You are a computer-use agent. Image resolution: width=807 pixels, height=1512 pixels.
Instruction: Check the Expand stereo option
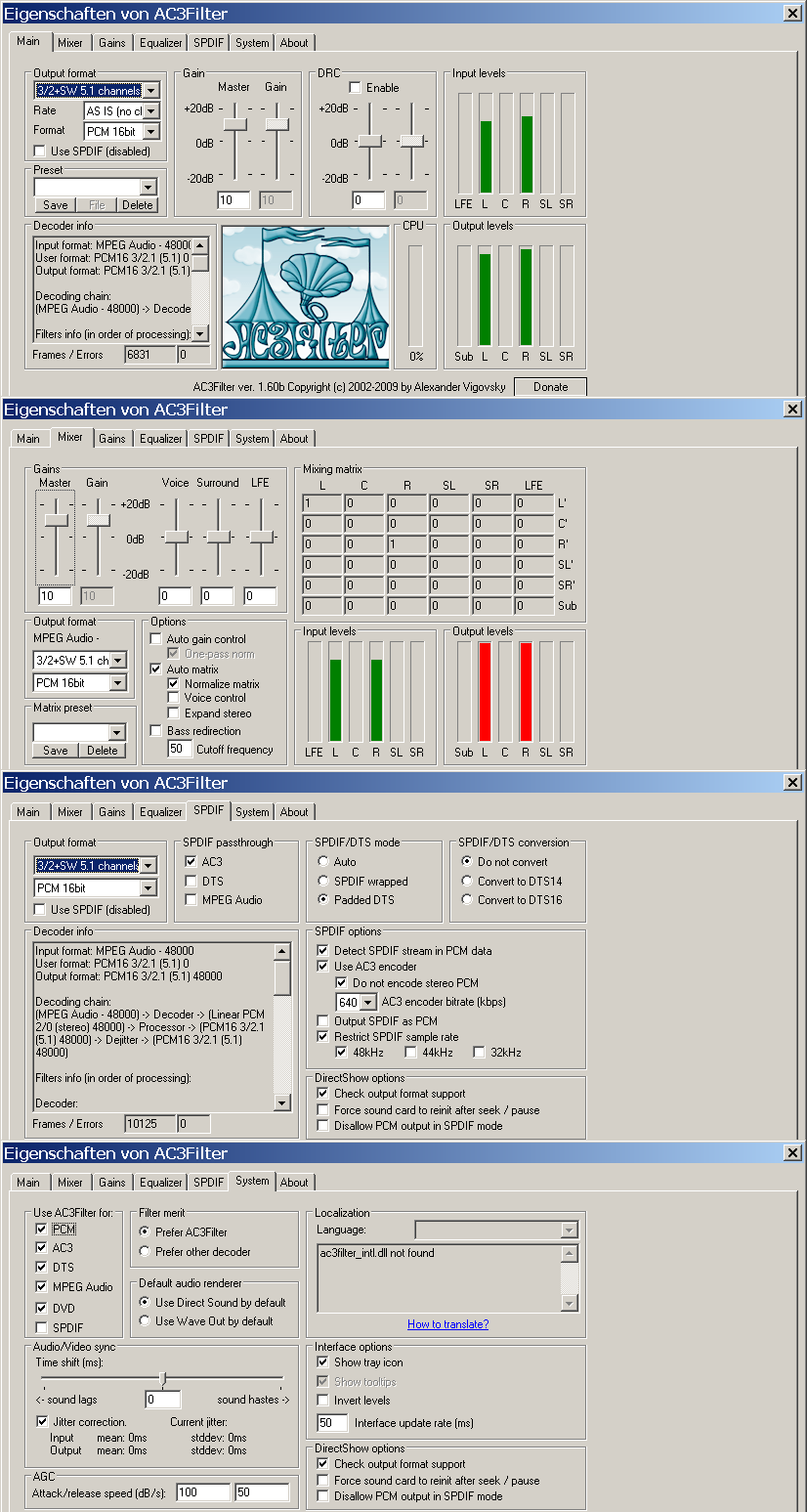pyautogui.click(x=174, y=713)
